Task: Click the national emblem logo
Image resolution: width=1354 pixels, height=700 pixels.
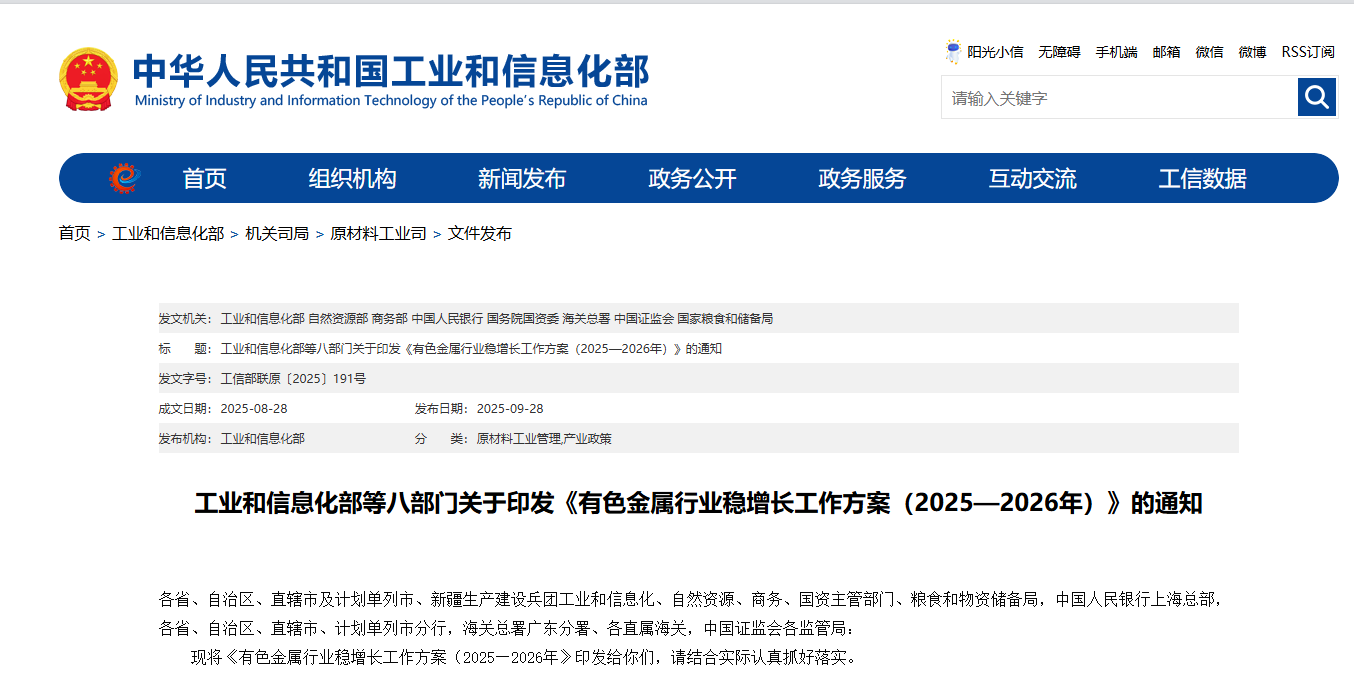Action: click(x=88, y=79)
